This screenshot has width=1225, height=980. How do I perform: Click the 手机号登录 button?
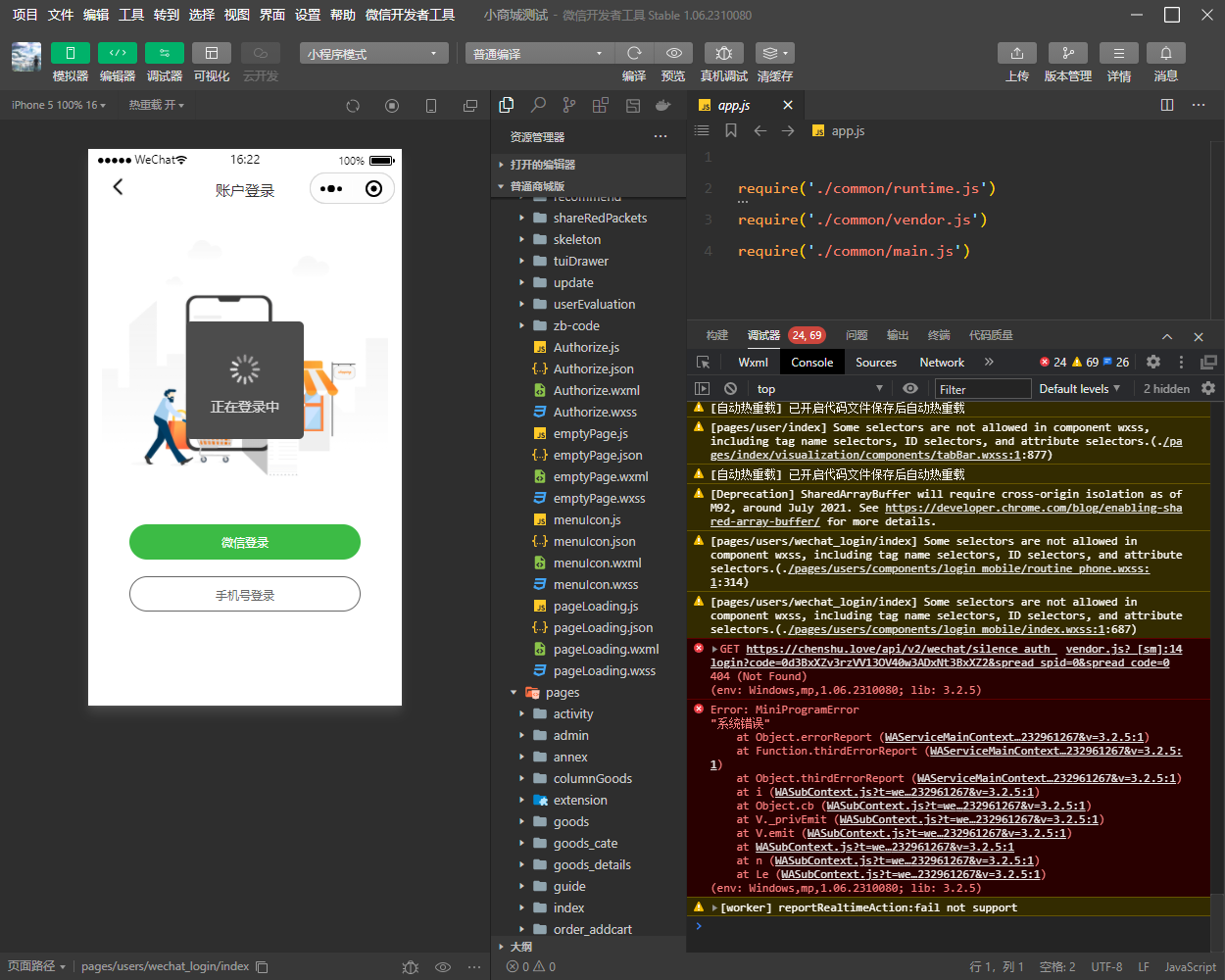click(x=245, y=595)
